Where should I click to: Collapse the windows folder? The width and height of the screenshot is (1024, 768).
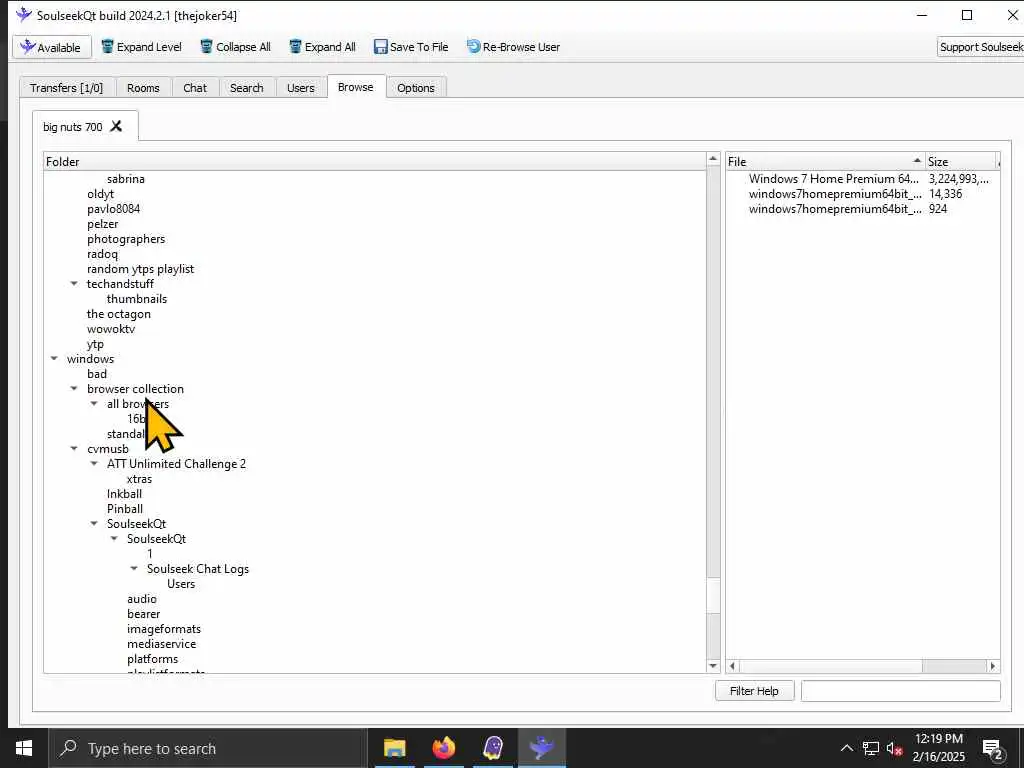[x=54, y=359]
